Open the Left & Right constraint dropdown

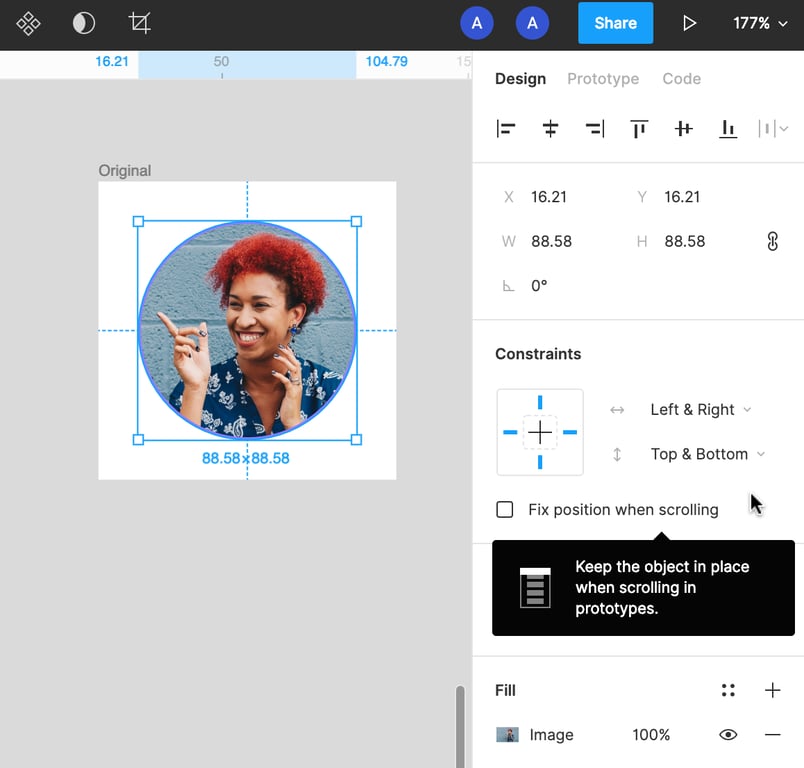[x=700, y=410]
